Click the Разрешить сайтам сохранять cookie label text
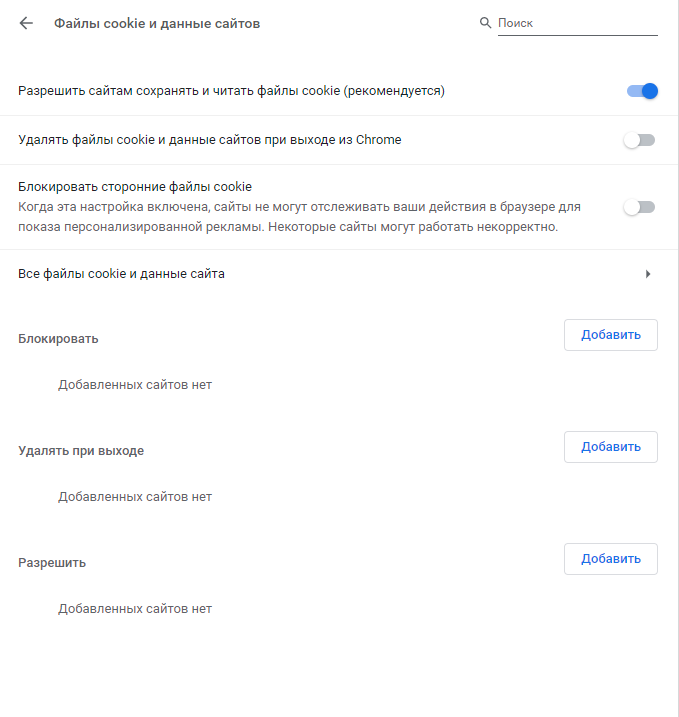 [x=231, y=91]
